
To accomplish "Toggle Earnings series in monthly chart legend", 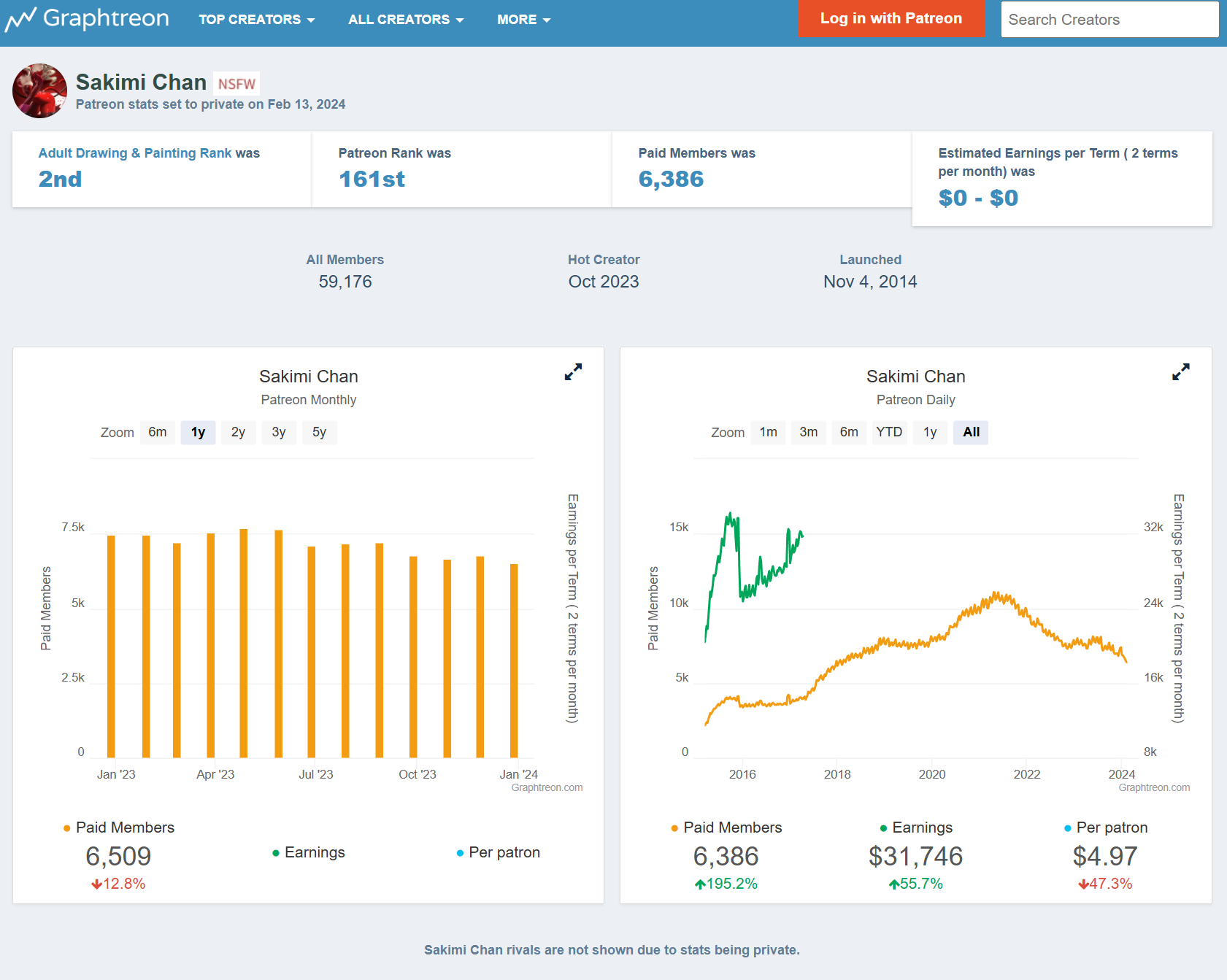I will tap(308, 852).
